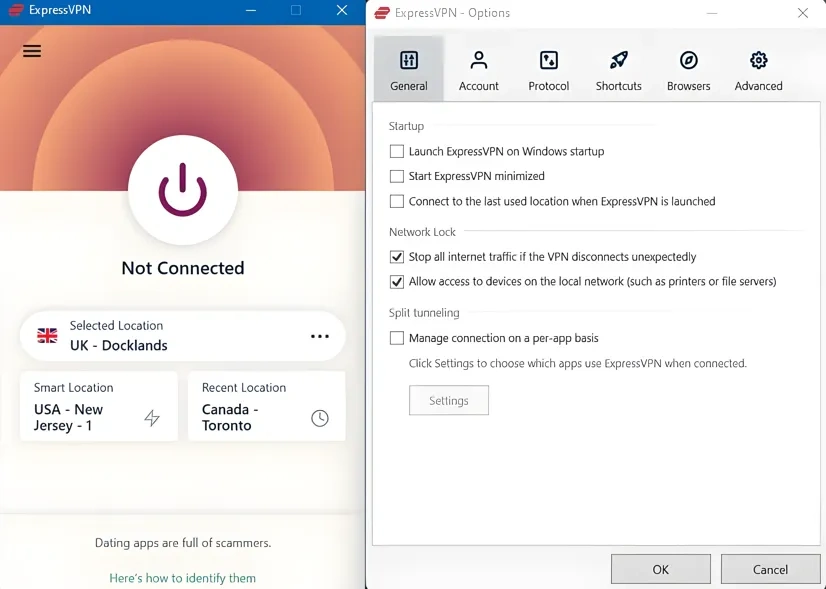Screen dimensions: 826x589
Task: Open the hamburger menu in ExpressVPN
Action: click(x=32, y=51)
